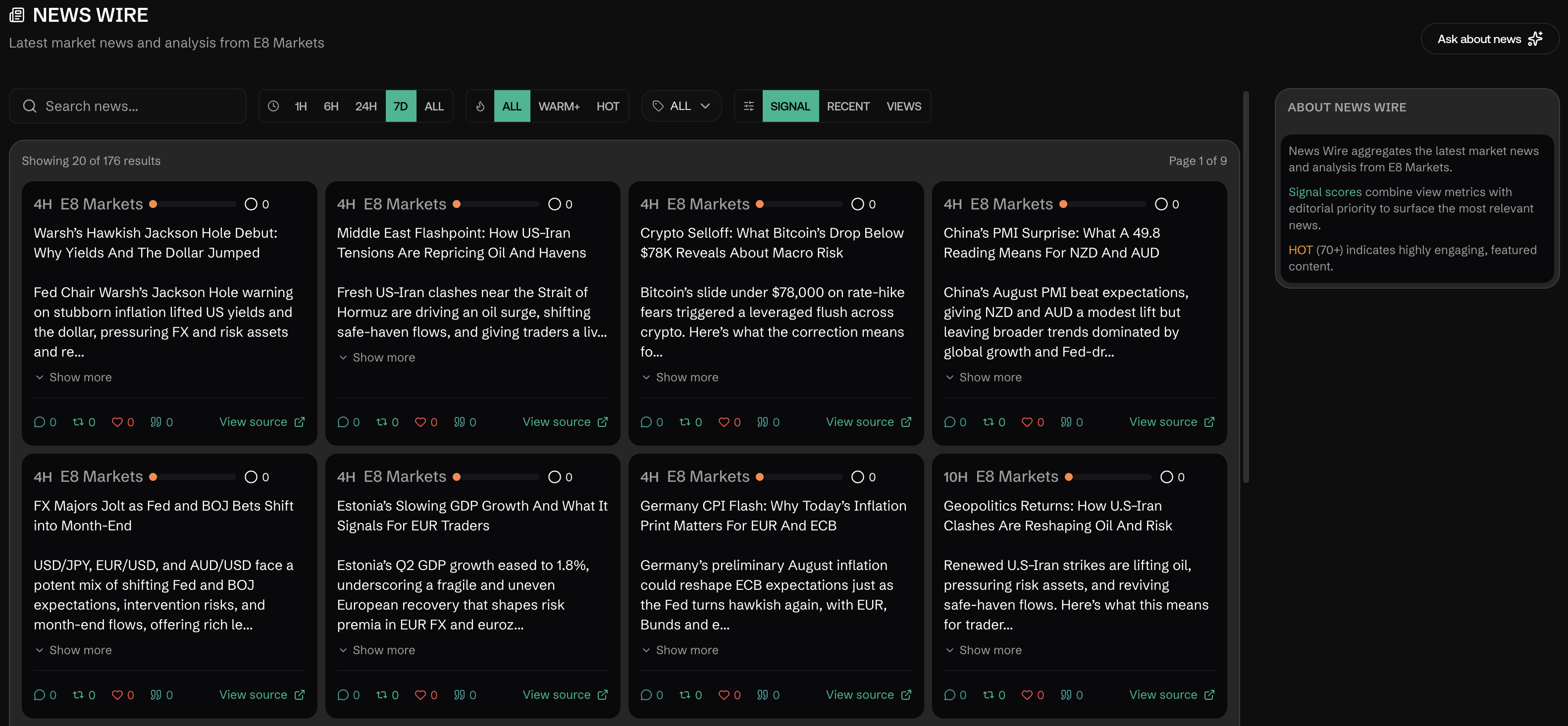Like the Warsh's Hawkish Jackson Hole article

(117, 422)
